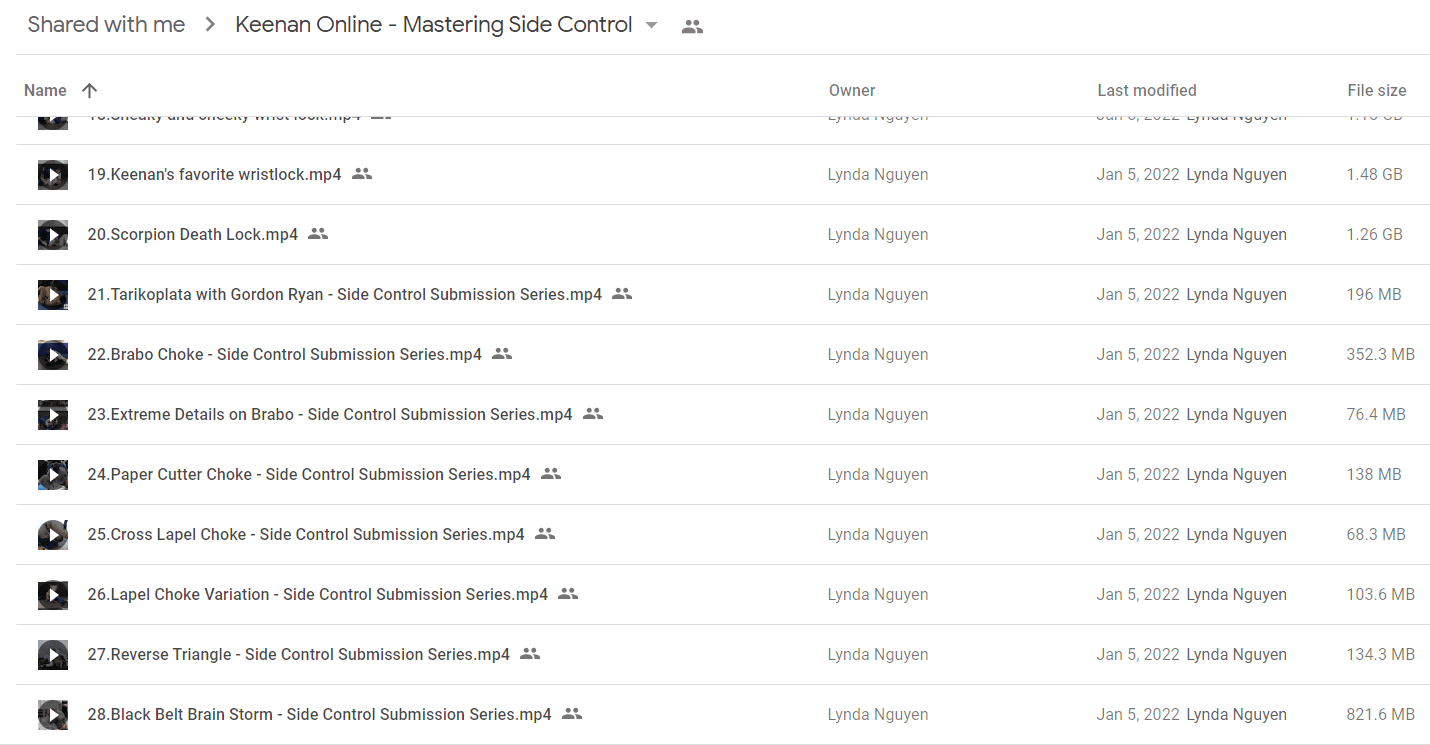Click the shared icon next to 19.Keenan's favorite wristlock.mp4
Viewport: 1430px width, 745px height.
pyautogui.click(x=362, y=174)
